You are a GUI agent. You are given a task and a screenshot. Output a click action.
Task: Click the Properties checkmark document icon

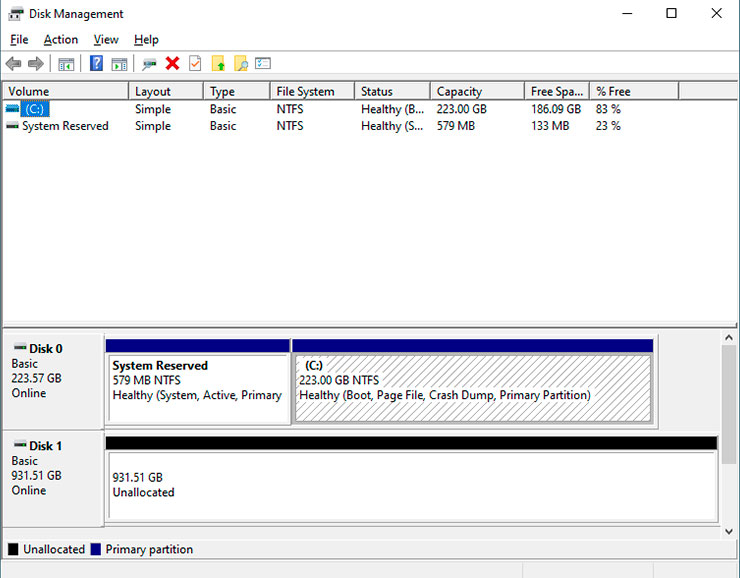click(195, 63)
